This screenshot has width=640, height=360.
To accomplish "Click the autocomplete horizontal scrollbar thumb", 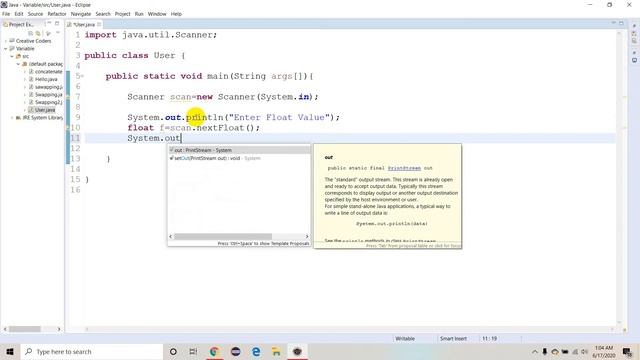I will (223, 236).
